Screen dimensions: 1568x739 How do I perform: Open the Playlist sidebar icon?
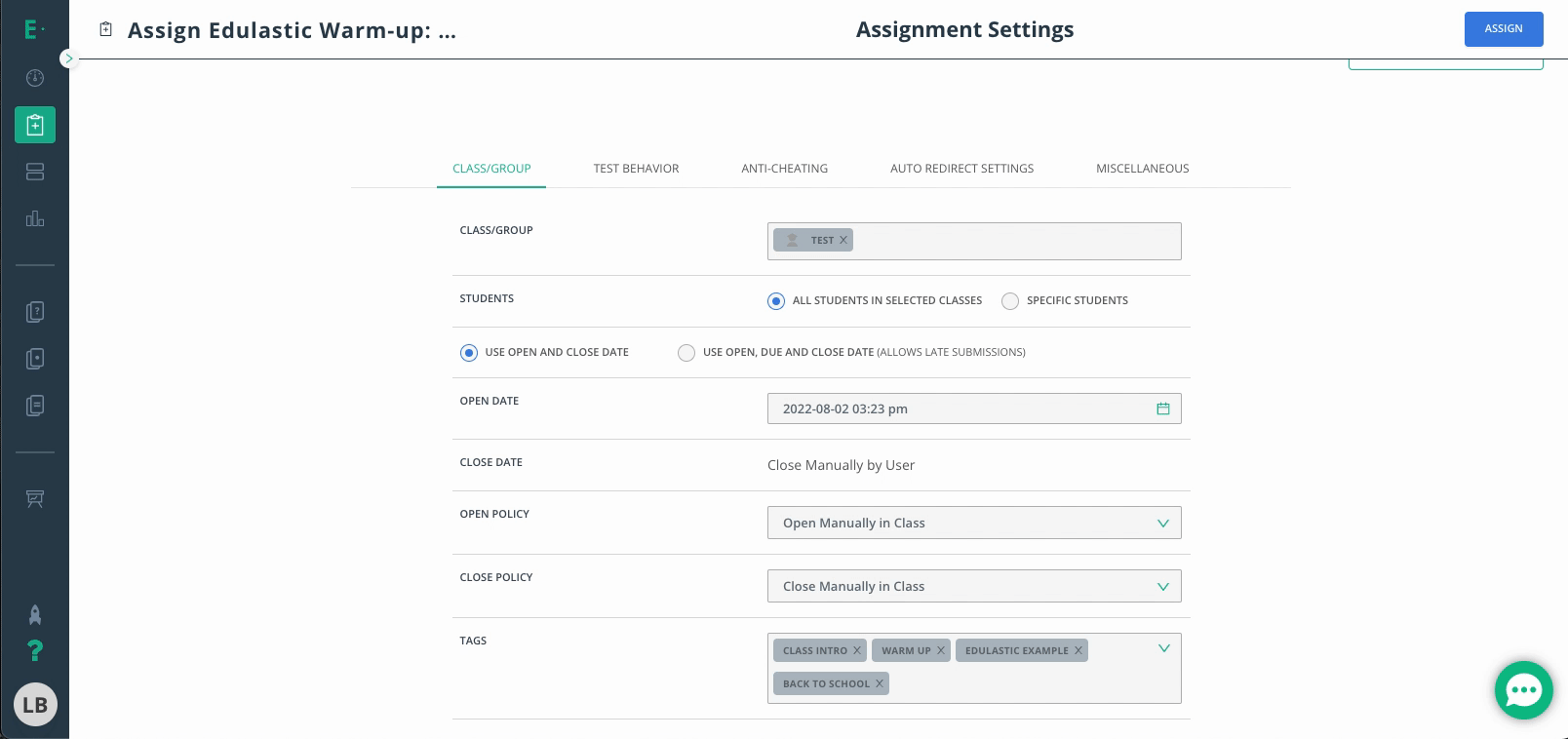(x=35, y=406)
